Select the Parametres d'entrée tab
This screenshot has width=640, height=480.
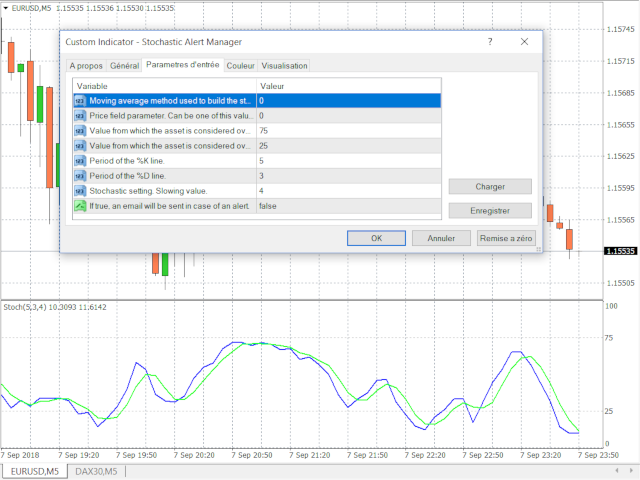183,65
